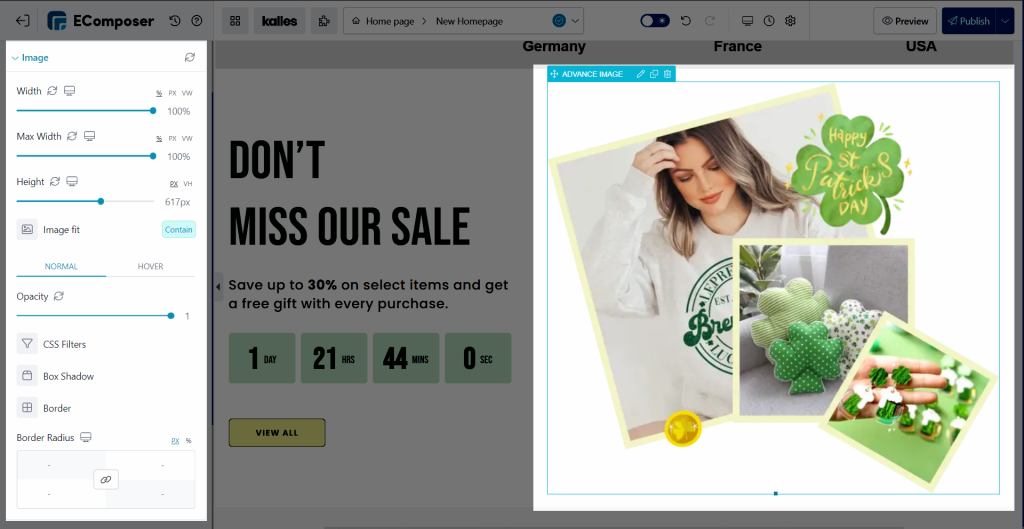Click the undo arrow in the top bar

click(686, 21)
